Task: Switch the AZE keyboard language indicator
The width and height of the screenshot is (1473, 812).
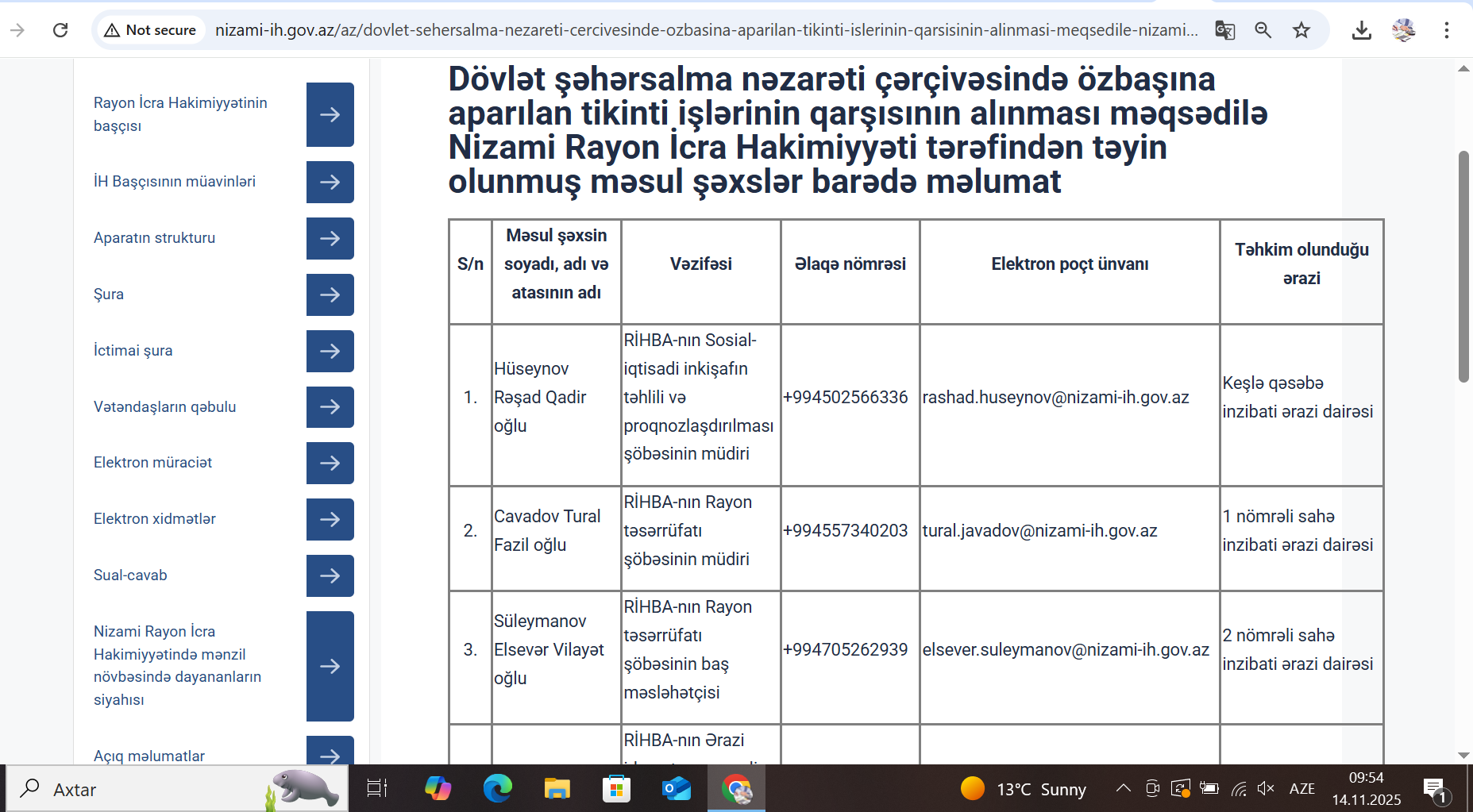Action: [x=1301, y=788]
